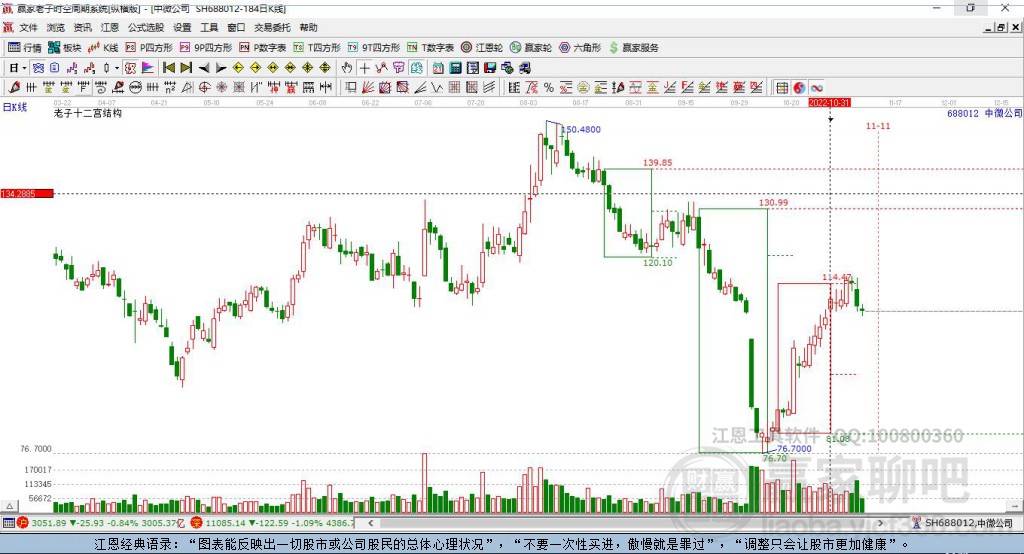Click the flag indicator icon
Viewport: 1024px width, 554px height.
[148, 68]
